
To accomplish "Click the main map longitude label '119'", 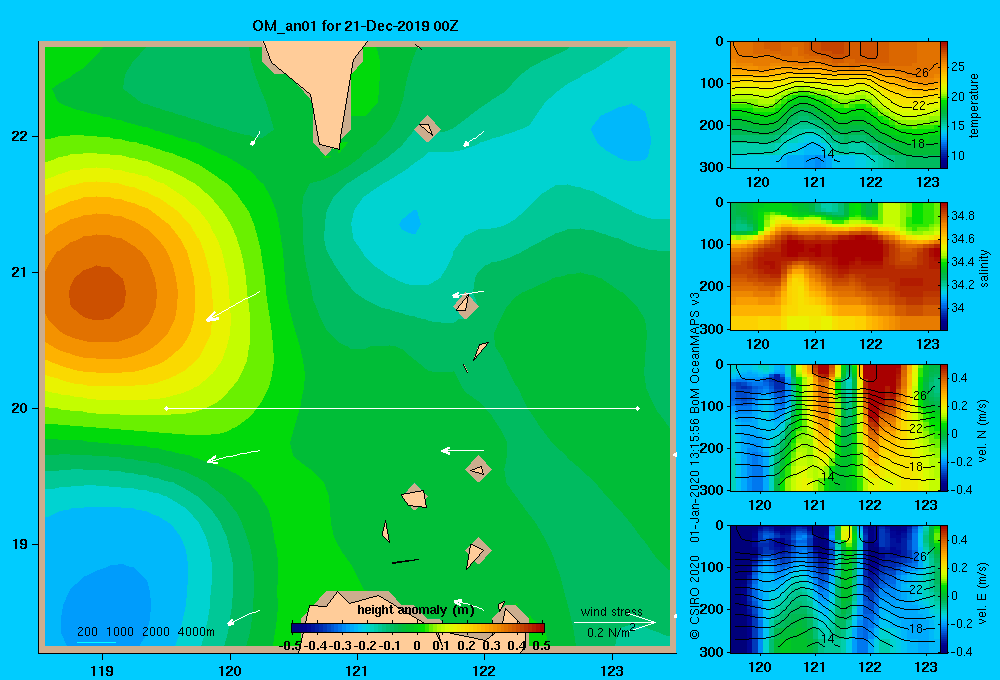I will [102, 670].
